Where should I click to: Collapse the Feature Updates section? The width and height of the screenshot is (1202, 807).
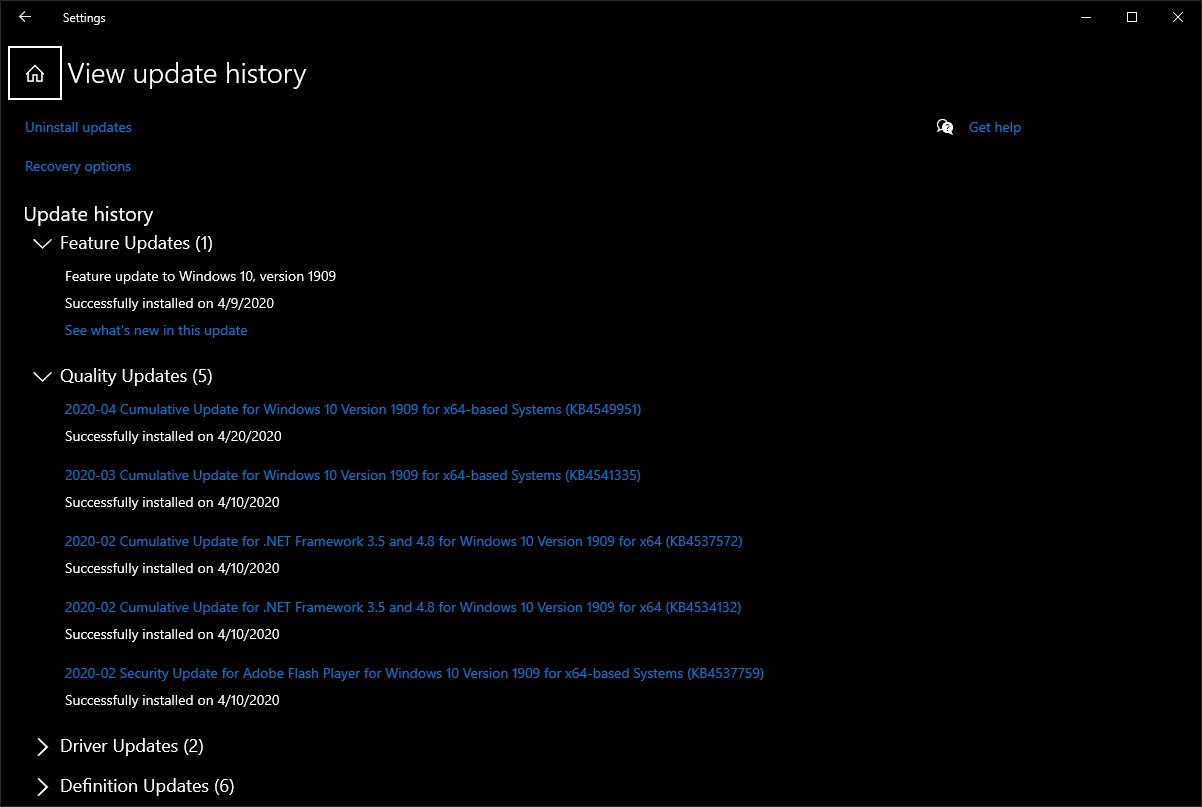click(x=42, y=244)
